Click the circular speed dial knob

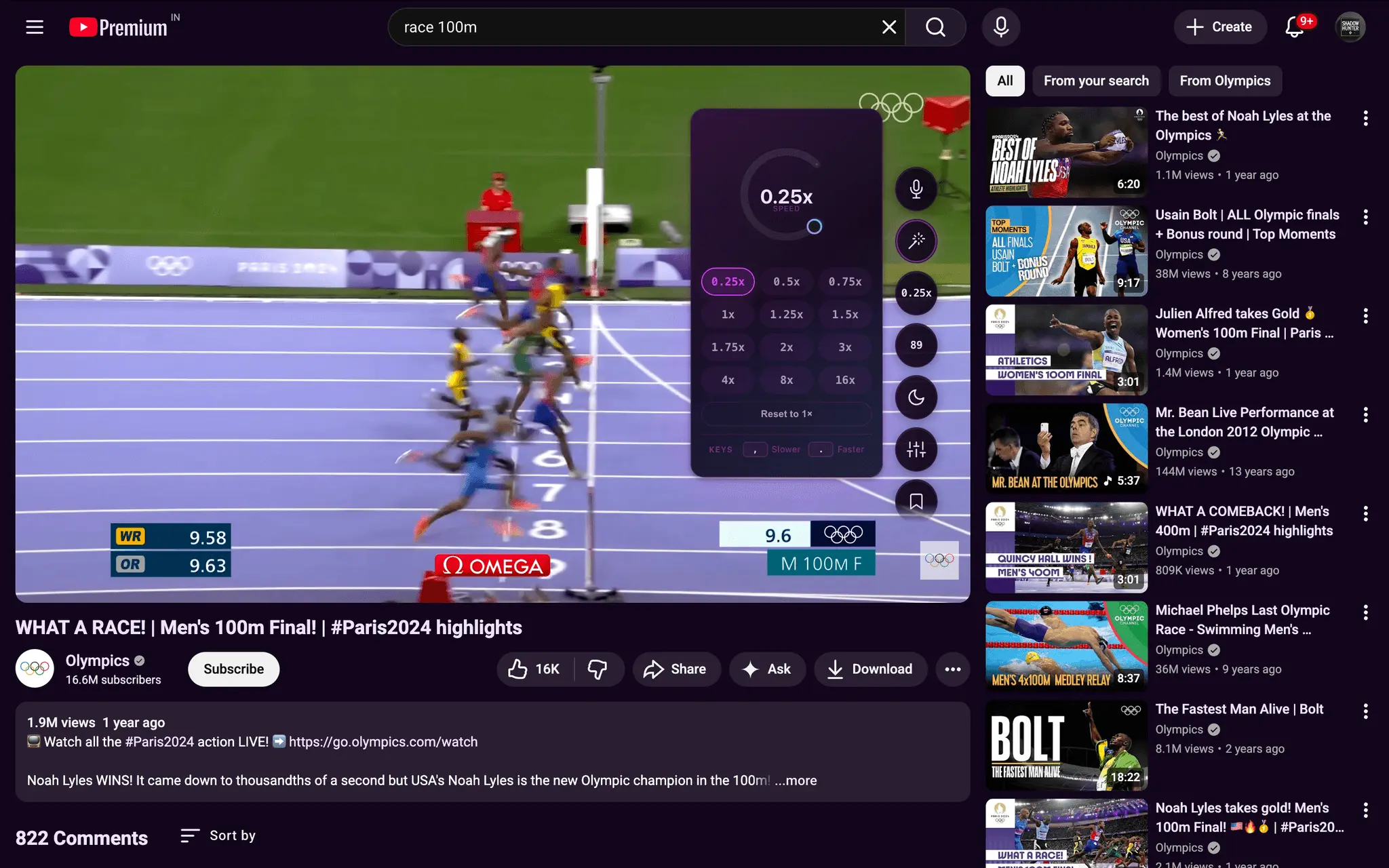coord(815,226)
